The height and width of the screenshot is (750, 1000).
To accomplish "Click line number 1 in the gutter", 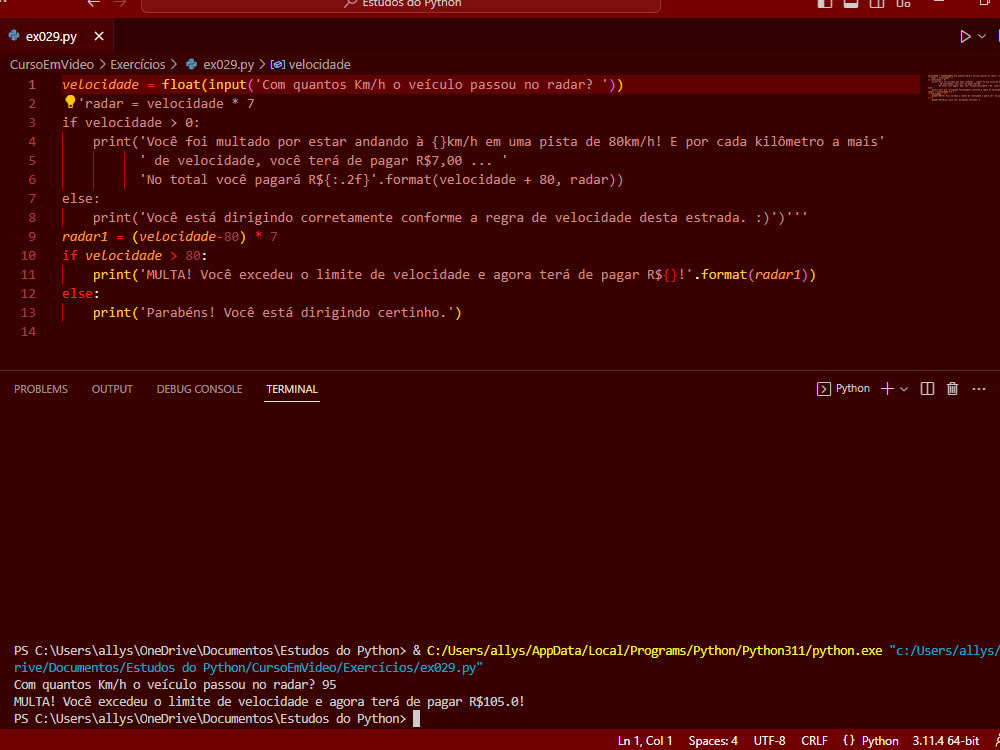I will (31, 84).
